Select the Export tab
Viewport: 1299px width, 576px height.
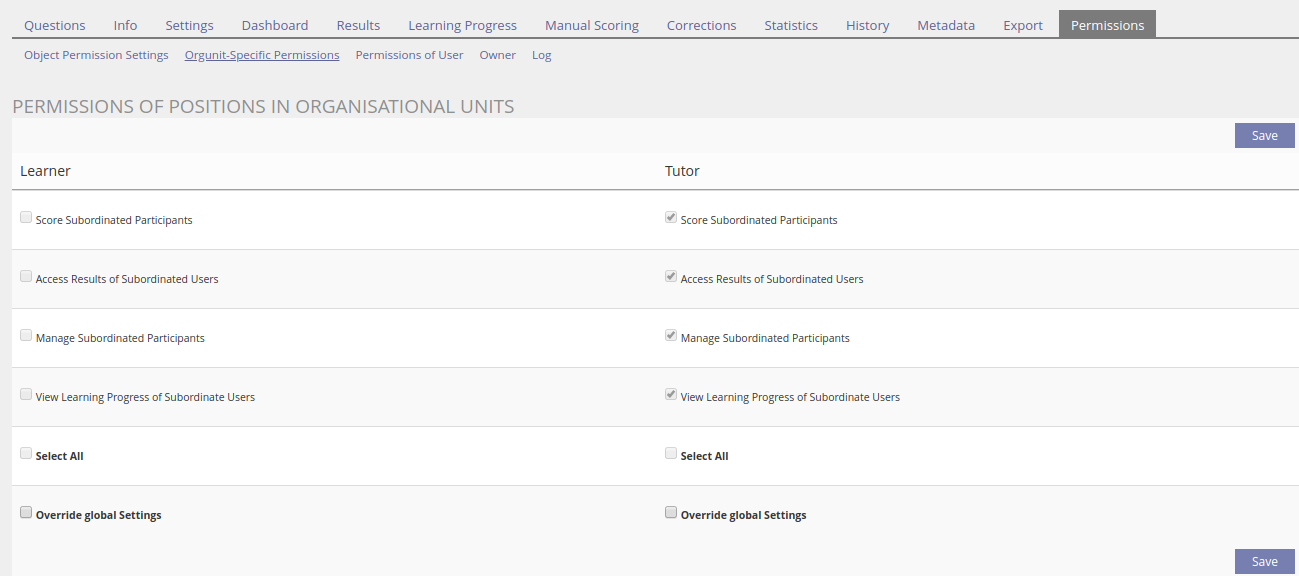point(1022,25)
